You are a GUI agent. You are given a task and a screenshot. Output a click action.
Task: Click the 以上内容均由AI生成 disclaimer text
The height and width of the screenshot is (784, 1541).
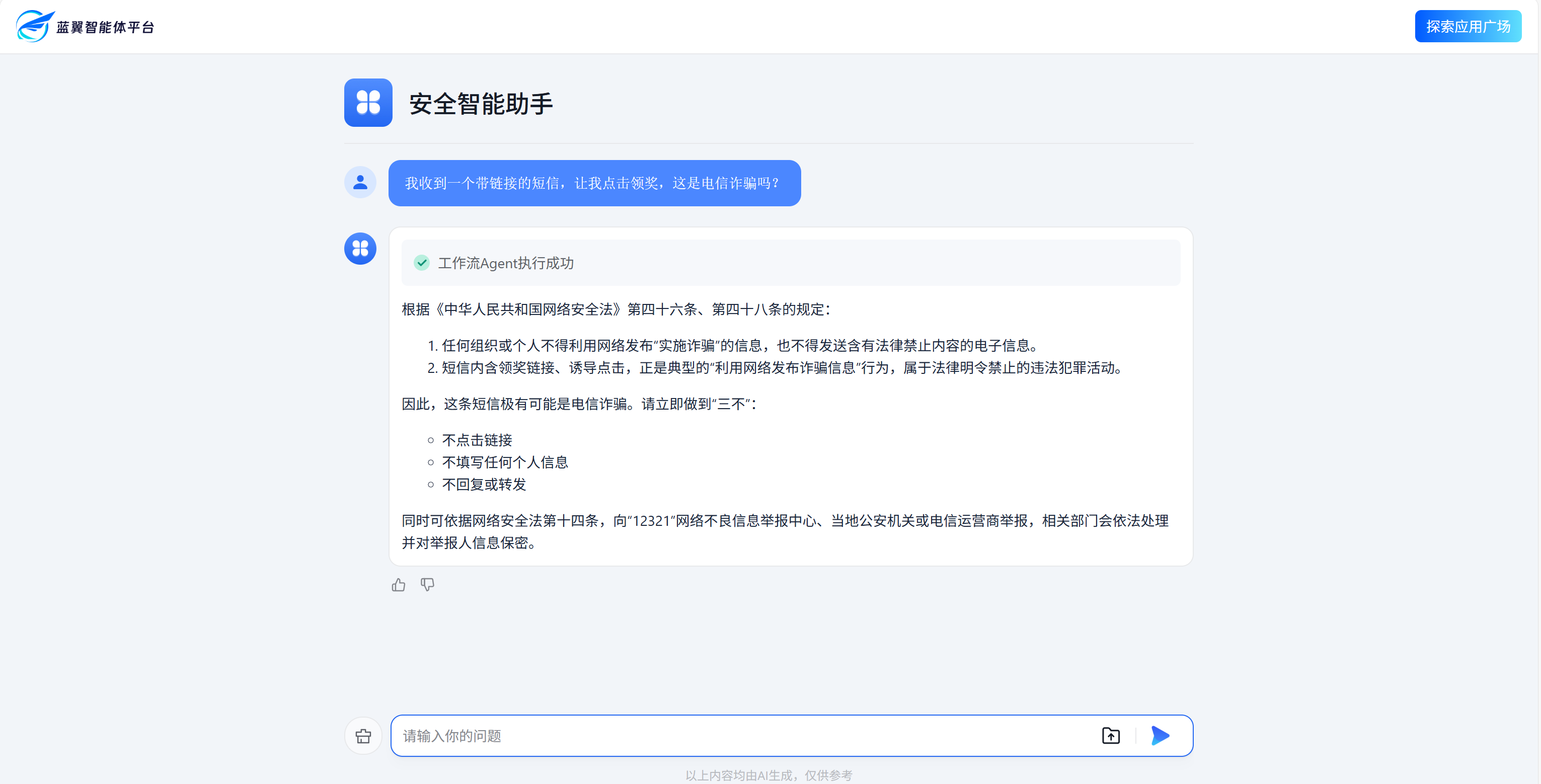[768, 775]
